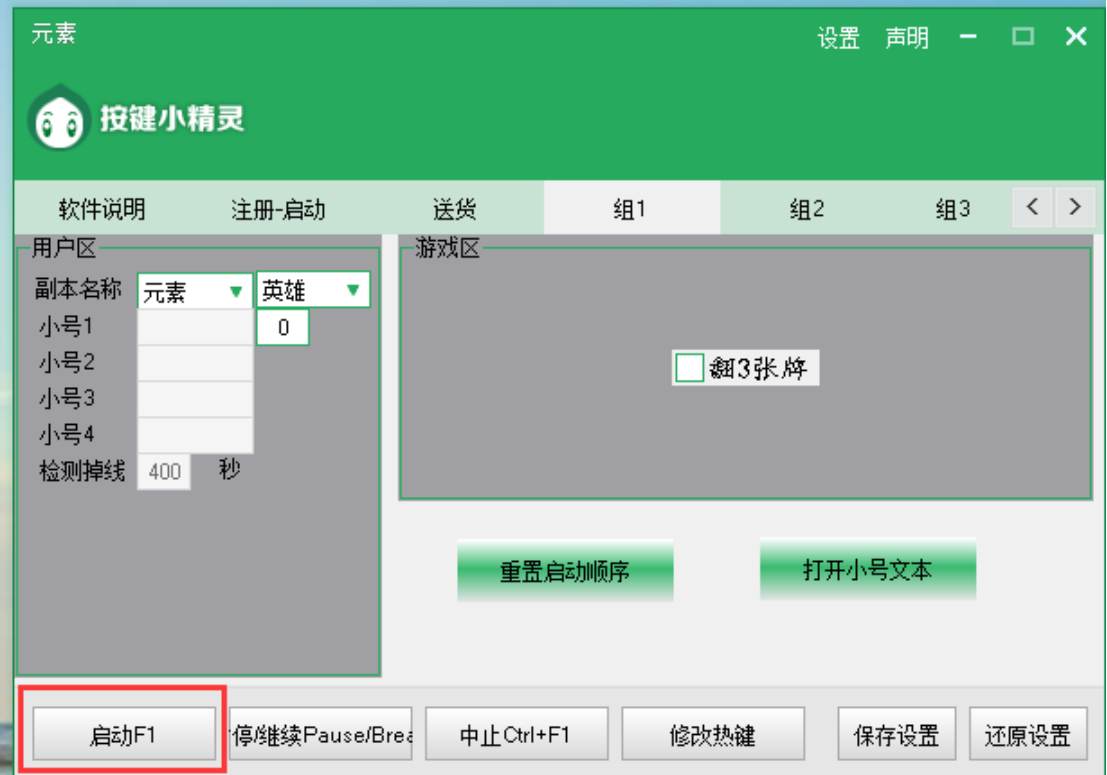
Task: Click the 修改热键 button
Action: click(x=713, y=735)
